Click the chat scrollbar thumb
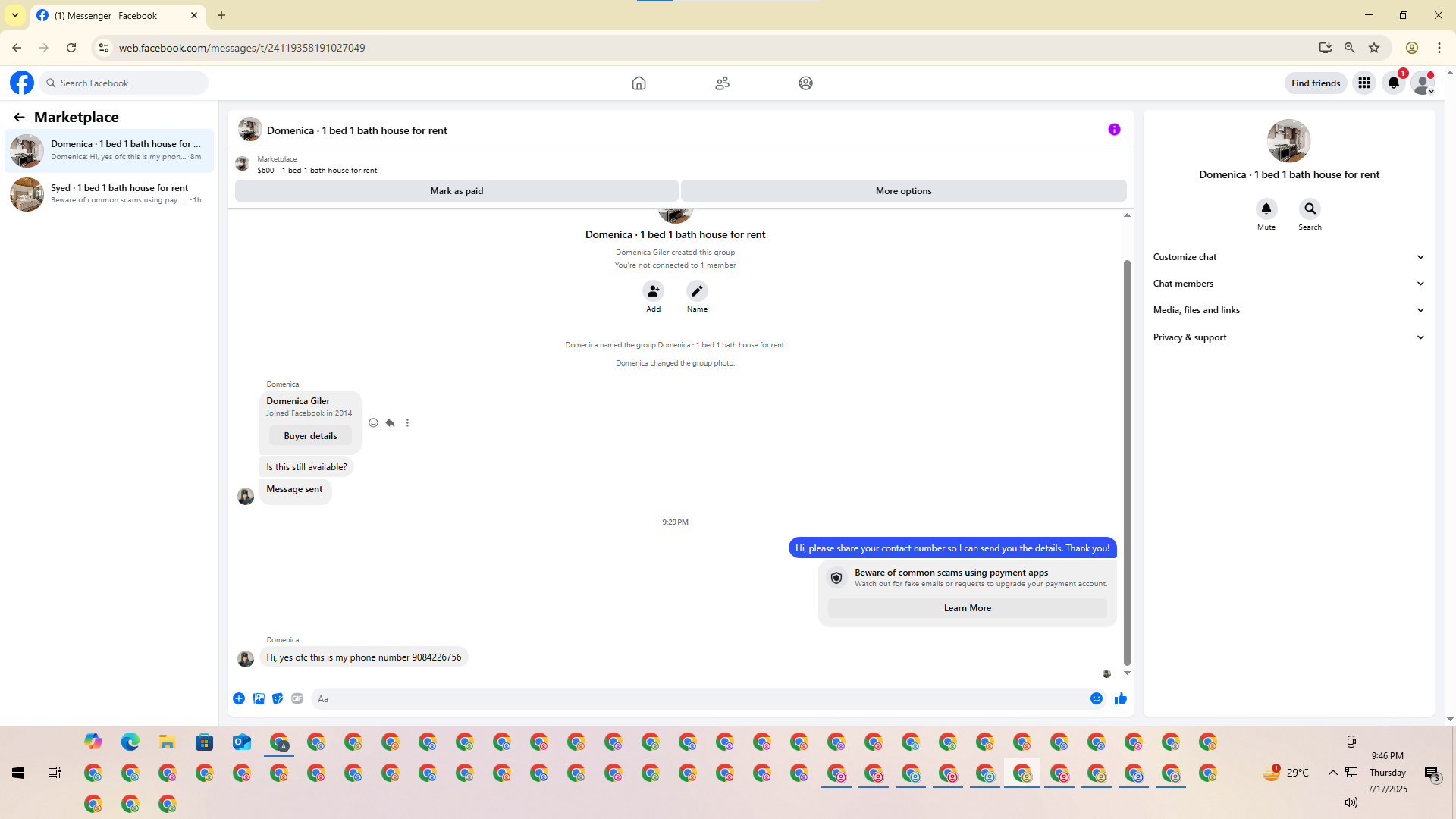The width and height of the screenshot is (1456, 819). click(1127, 463)
